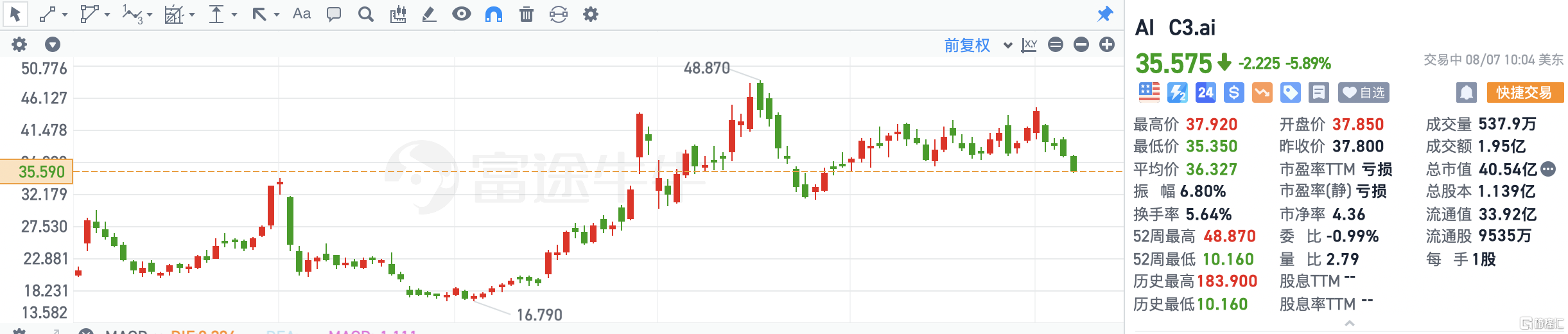The width and height of the screenshot is (1568, 334).
Task: Open arrow marker tool dropdown arrow
Action: [277, 15]
